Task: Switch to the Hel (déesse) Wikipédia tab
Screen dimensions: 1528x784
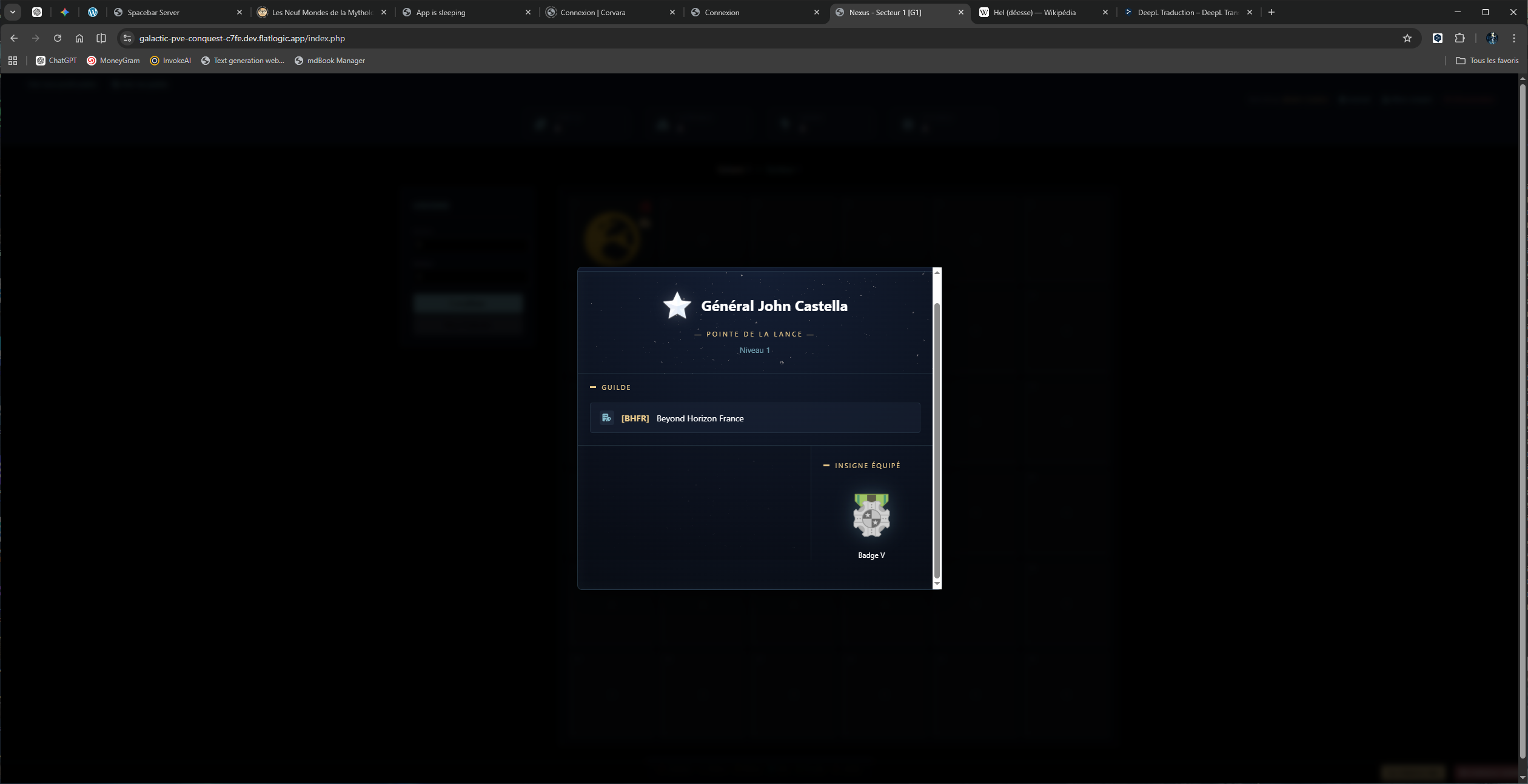Action: [x=1034, y=12]
